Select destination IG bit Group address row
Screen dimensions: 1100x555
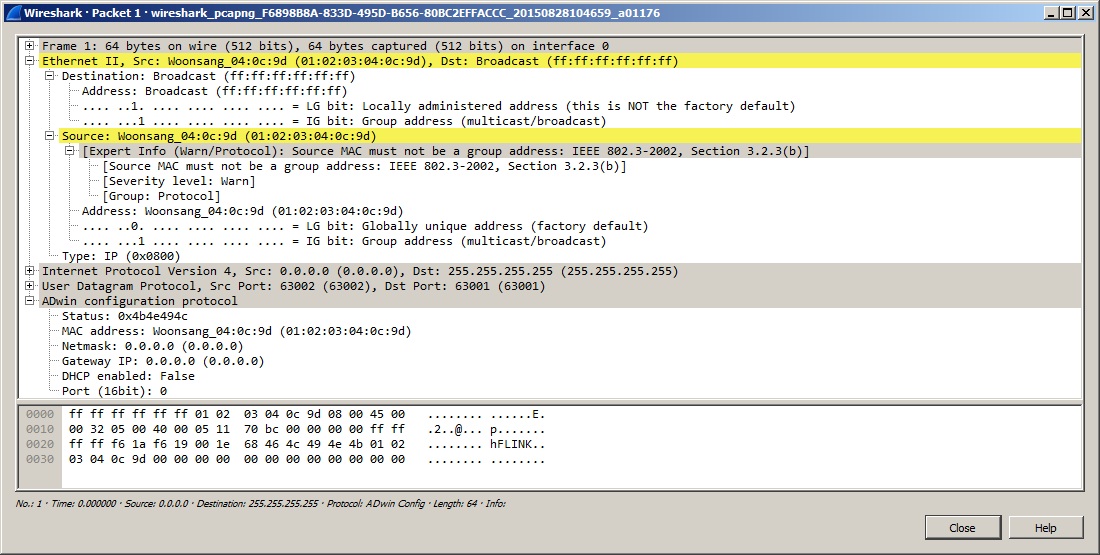(344, 121)
